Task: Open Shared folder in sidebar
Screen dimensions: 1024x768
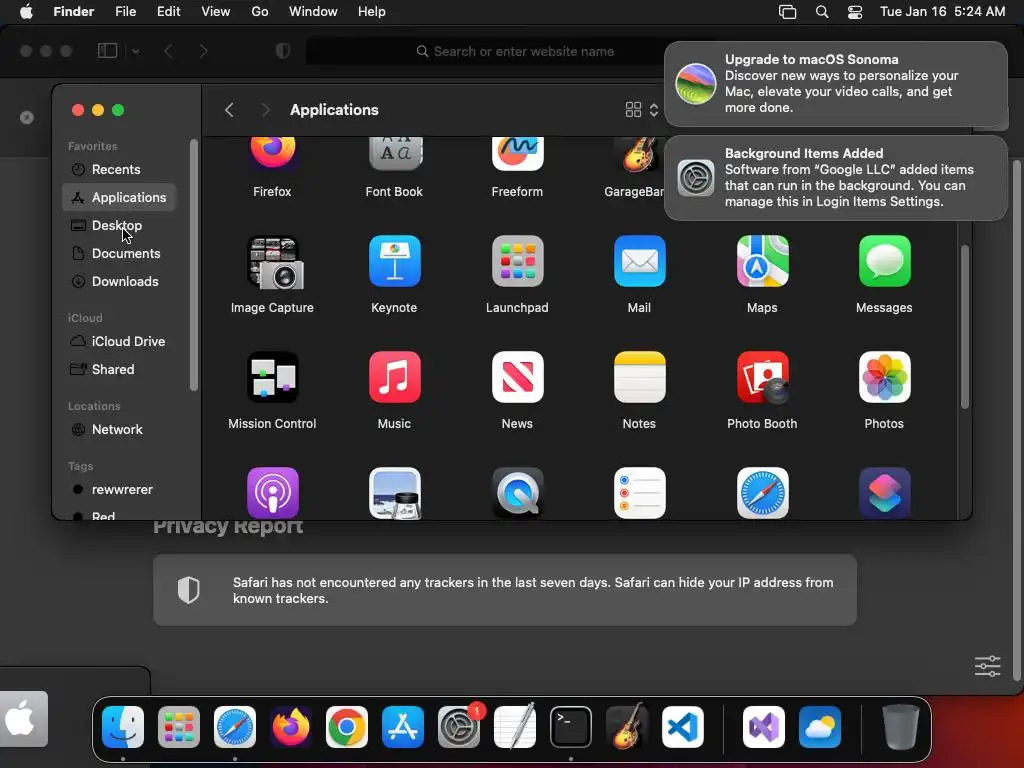Action: (119, 370)
